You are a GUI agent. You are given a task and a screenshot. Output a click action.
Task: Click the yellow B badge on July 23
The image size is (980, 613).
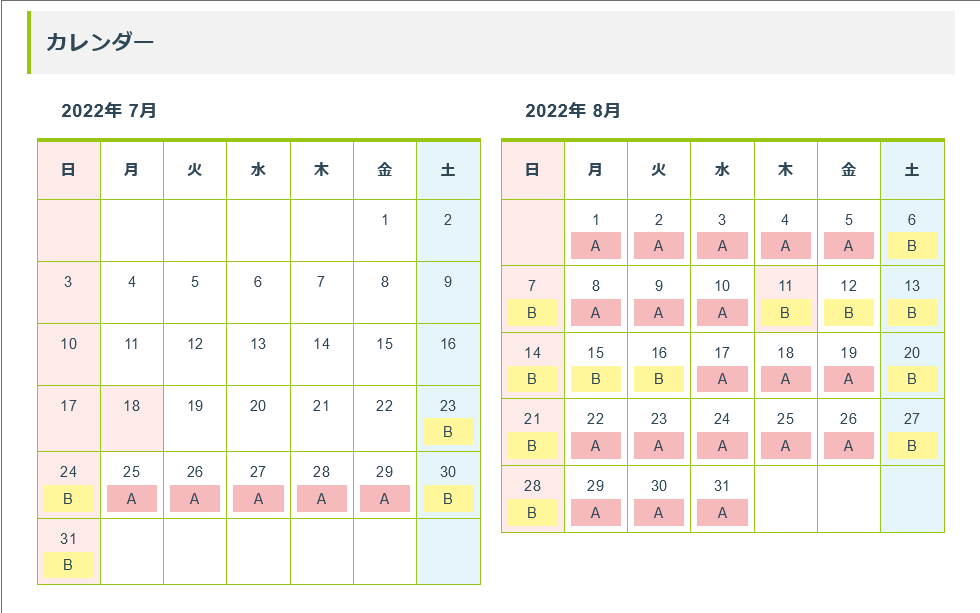click(x=447, y=432)
